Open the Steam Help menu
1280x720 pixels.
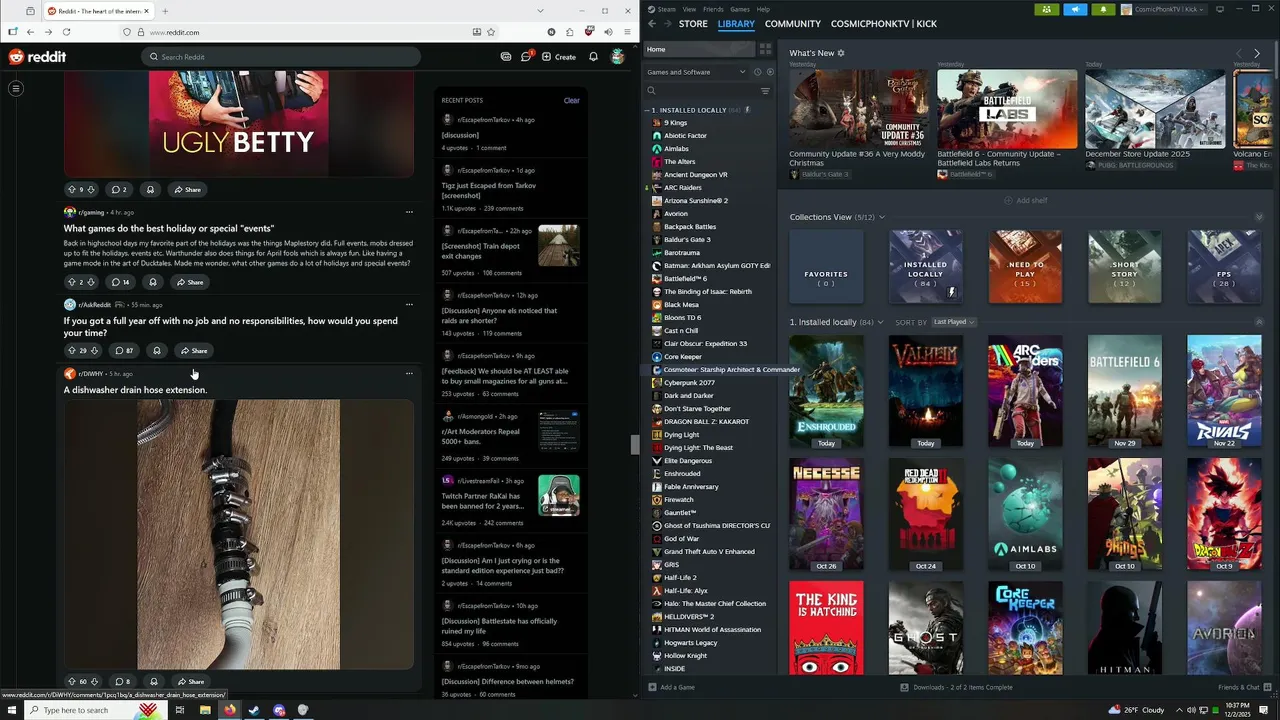coord(763,9)
